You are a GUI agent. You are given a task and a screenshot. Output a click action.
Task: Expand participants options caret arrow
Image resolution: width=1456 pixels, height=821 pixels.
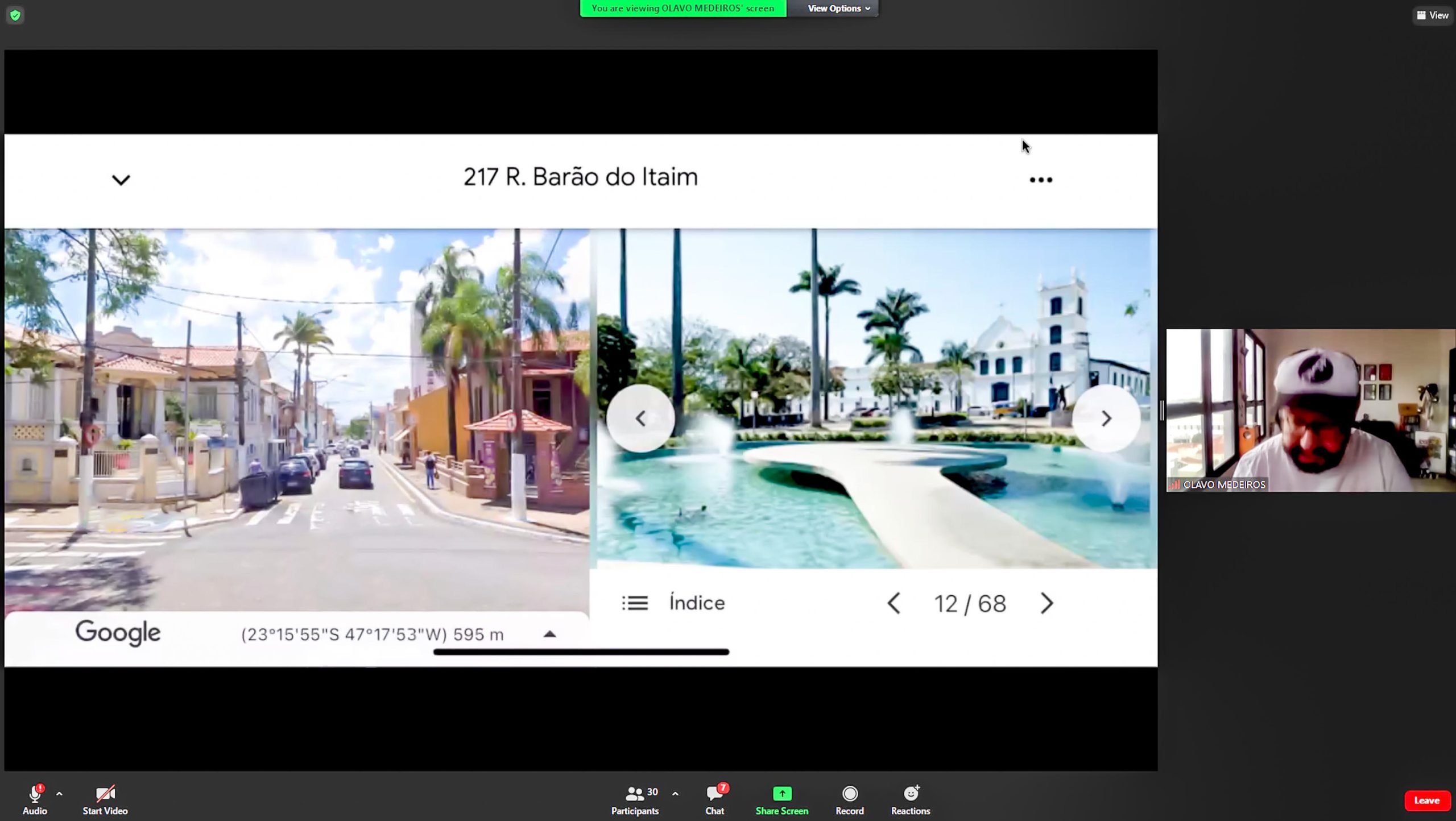tap(675, 794)
